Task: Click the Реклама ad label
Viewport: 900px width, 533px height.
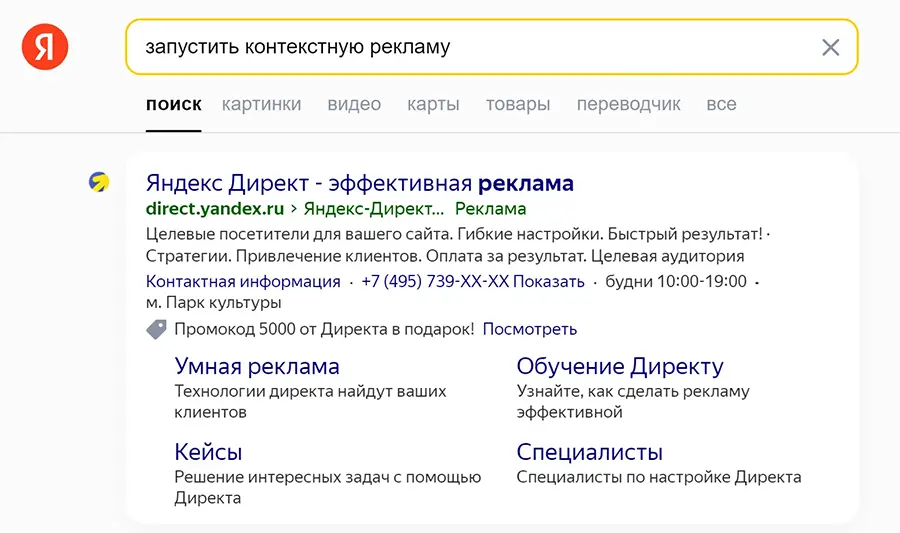Action: [491, 209]
